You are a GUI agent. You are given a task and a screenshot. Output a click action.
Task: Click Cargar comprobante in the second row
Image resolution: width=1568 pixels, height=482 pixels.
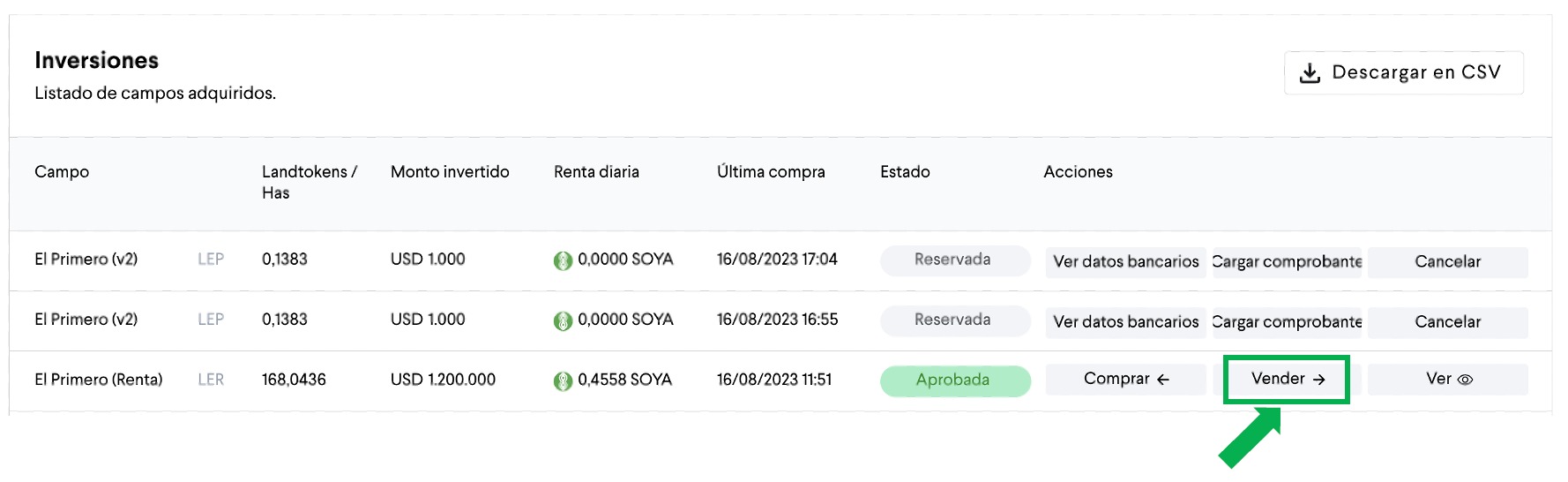pyautogui.click(x=1287, y=322)
